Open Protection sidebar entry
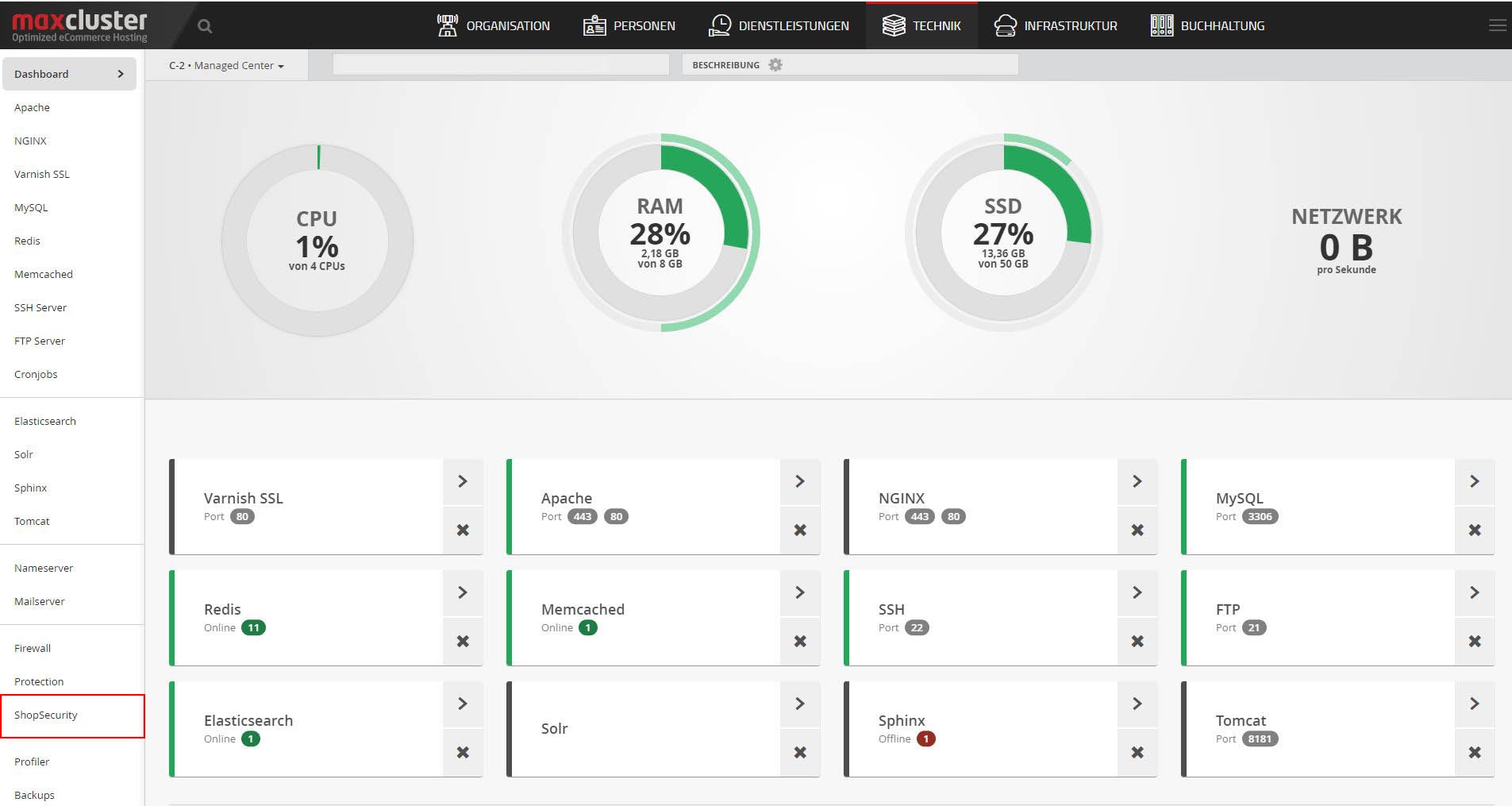1512x806 pixels. [x=39, y=681]
